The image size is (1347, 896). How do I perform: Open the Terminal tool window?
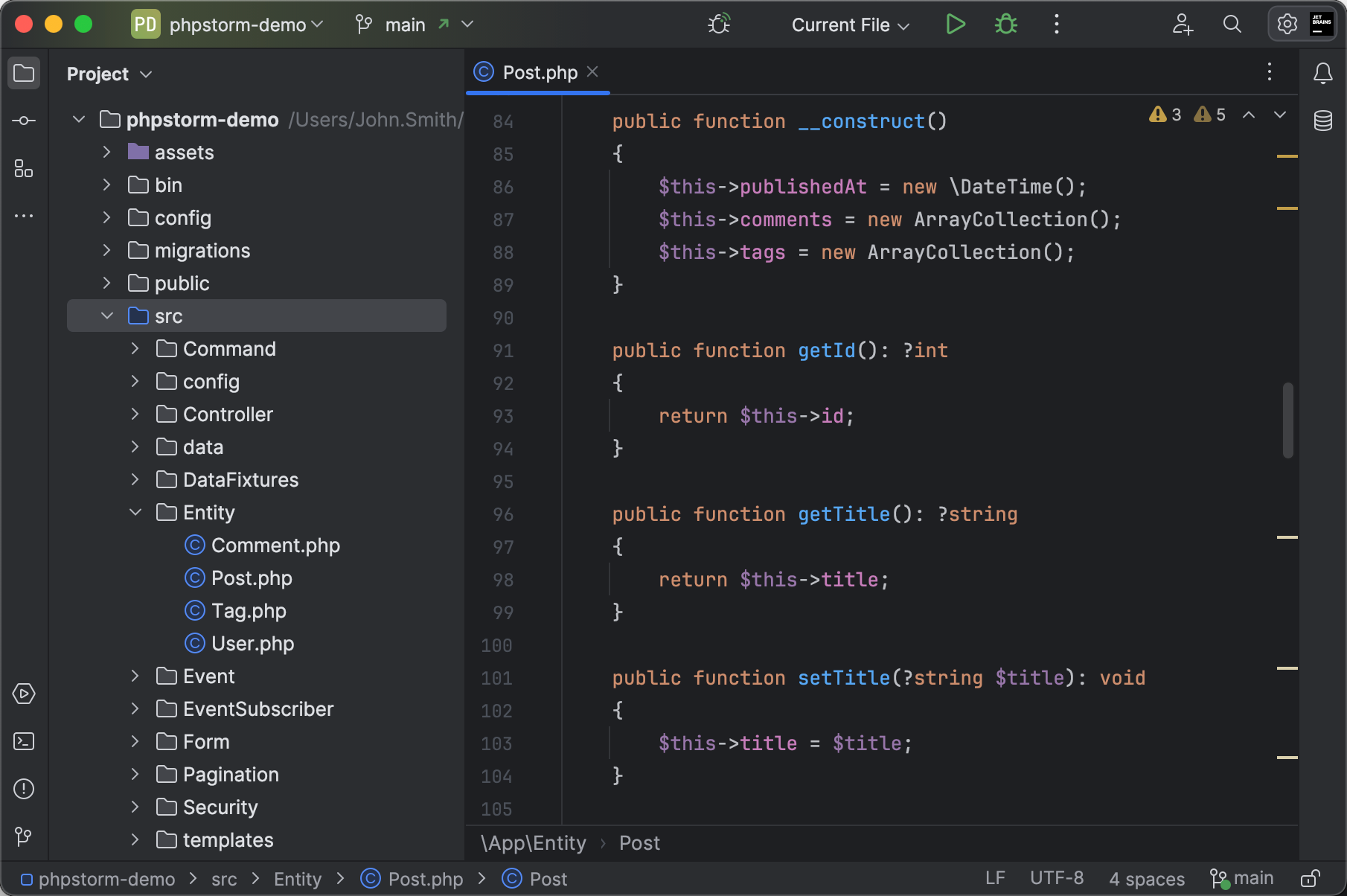point(23,741)
